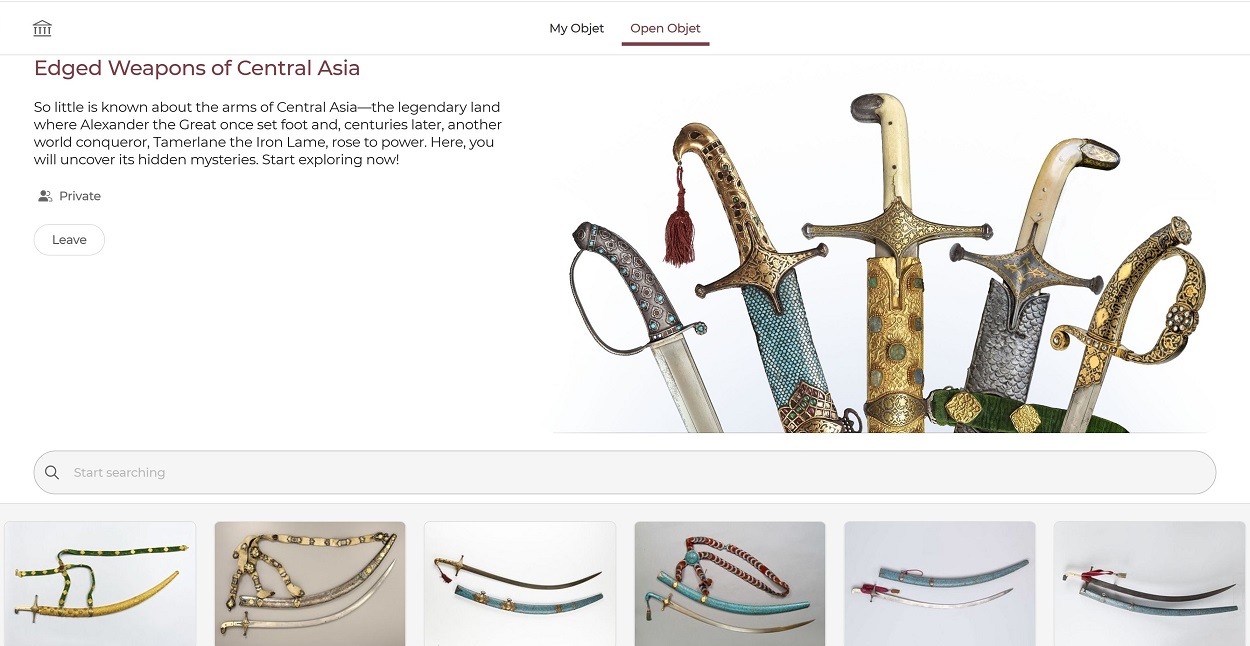Open the yellow scabbard sword thumbnail

click(x=100, y=584)
